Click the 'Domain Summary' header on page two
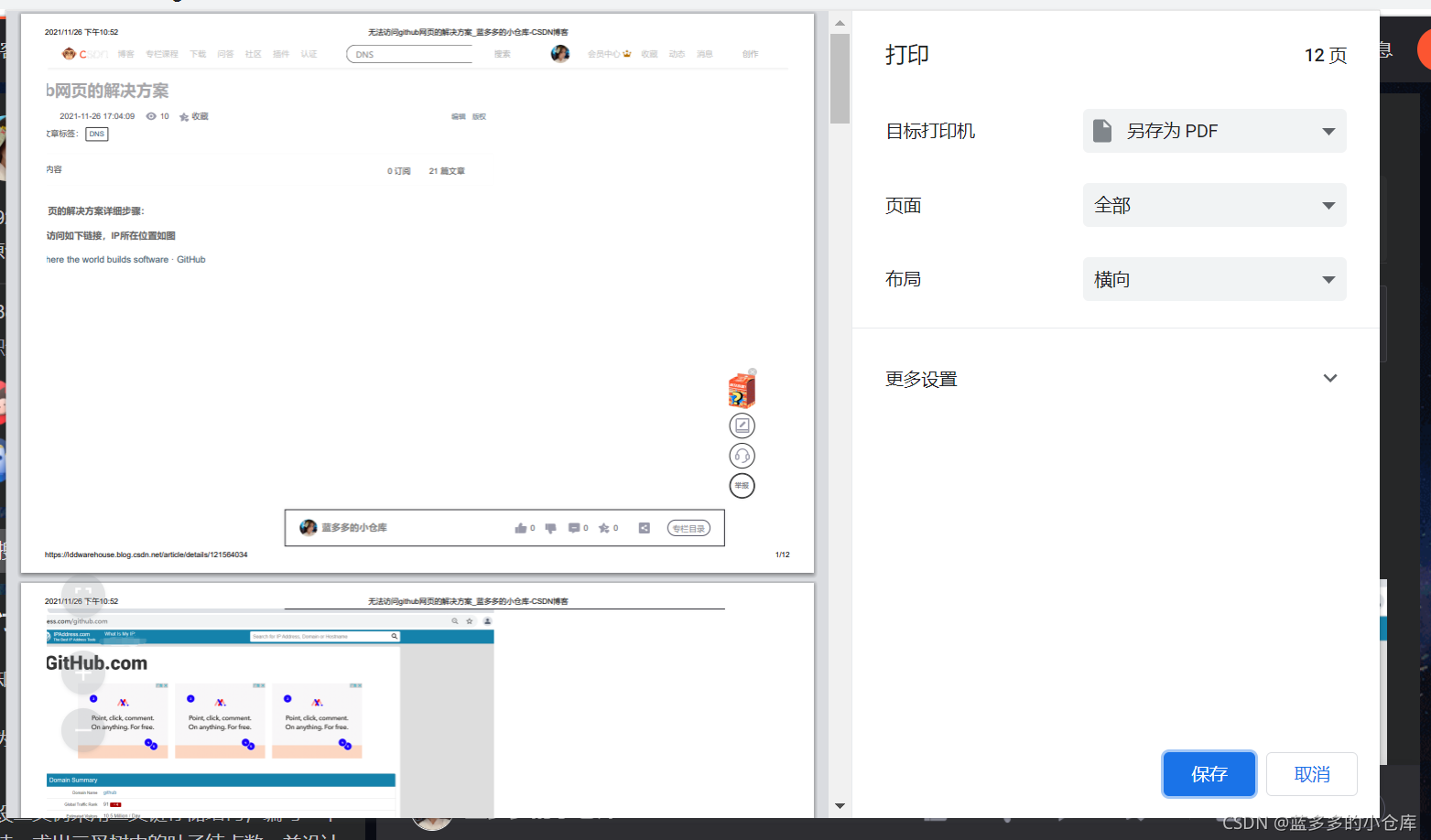 [x=221, y=781]
